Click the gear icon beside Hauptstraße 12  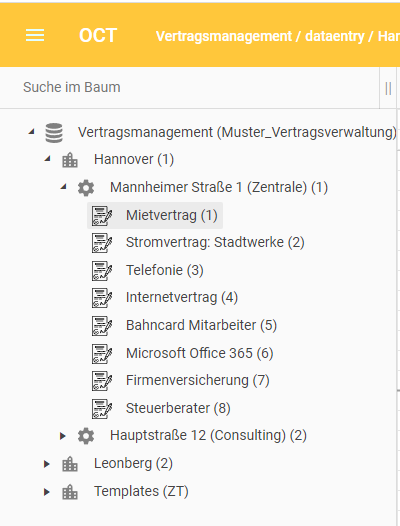click(x=86, y=436)
